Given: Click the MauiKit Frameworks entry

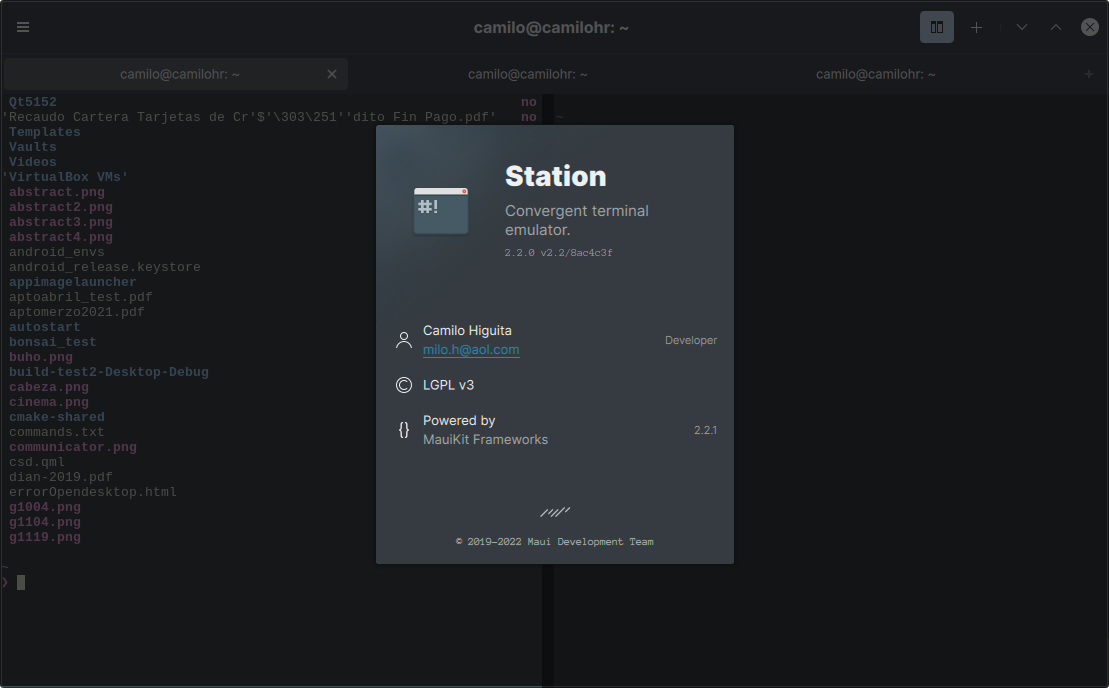Looking at the screenshot, I should point(485,440).
